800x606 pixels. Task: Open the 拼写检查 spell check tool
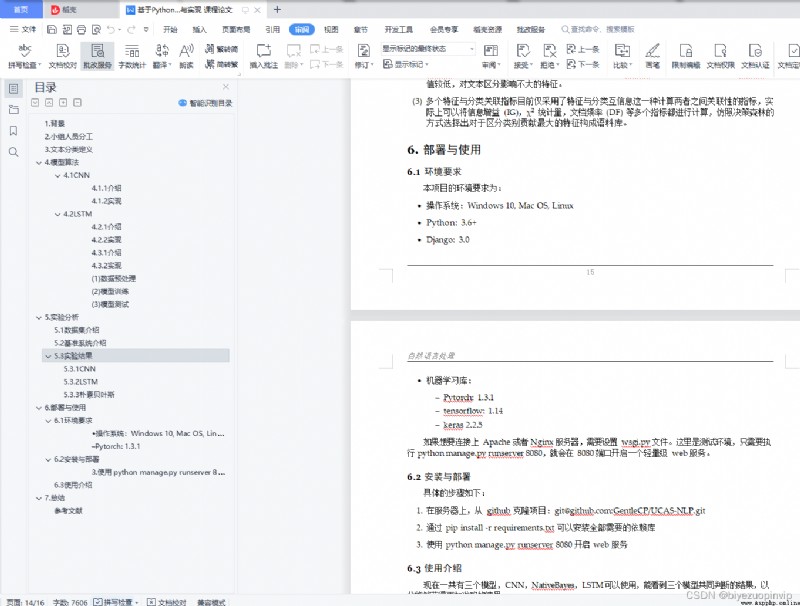[x=24, y=56]
